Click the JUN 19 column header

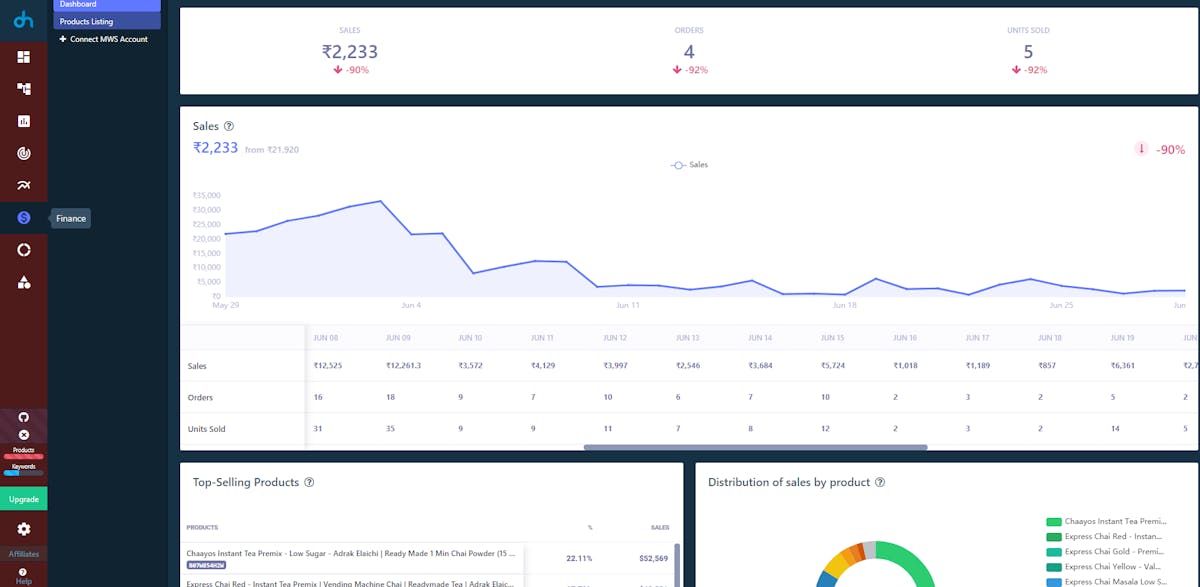(1123, 338)
